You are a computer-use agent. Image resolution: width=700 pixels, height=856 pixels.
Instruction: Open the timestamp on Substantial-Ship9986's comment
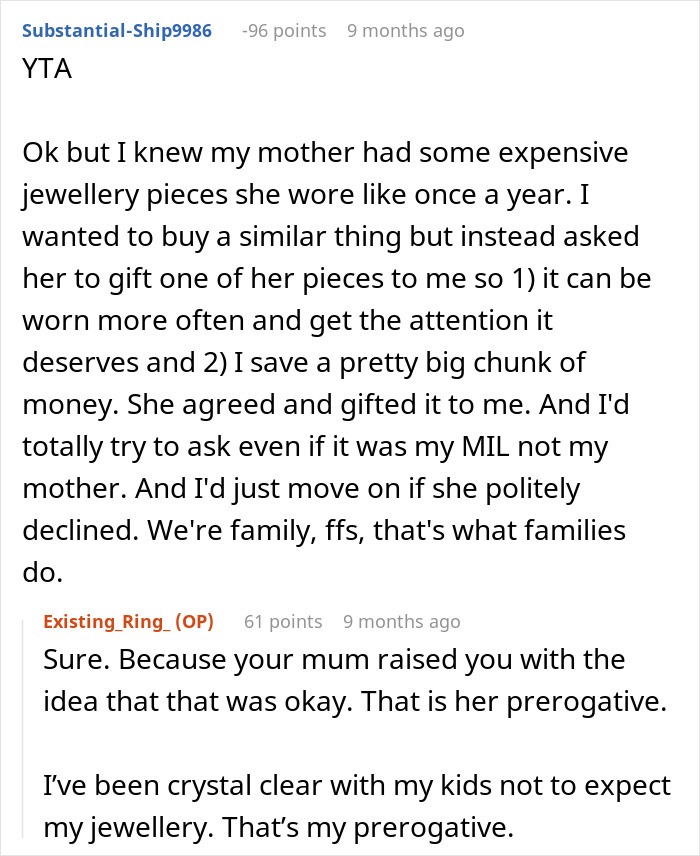pos(406,31)
